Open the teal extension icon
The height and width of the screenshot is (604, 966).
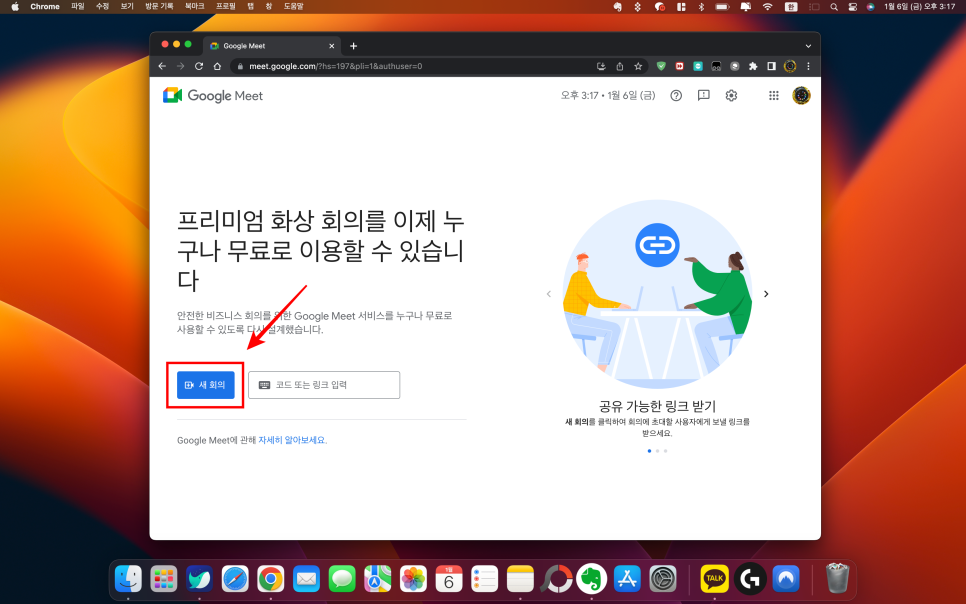(698, 66)
